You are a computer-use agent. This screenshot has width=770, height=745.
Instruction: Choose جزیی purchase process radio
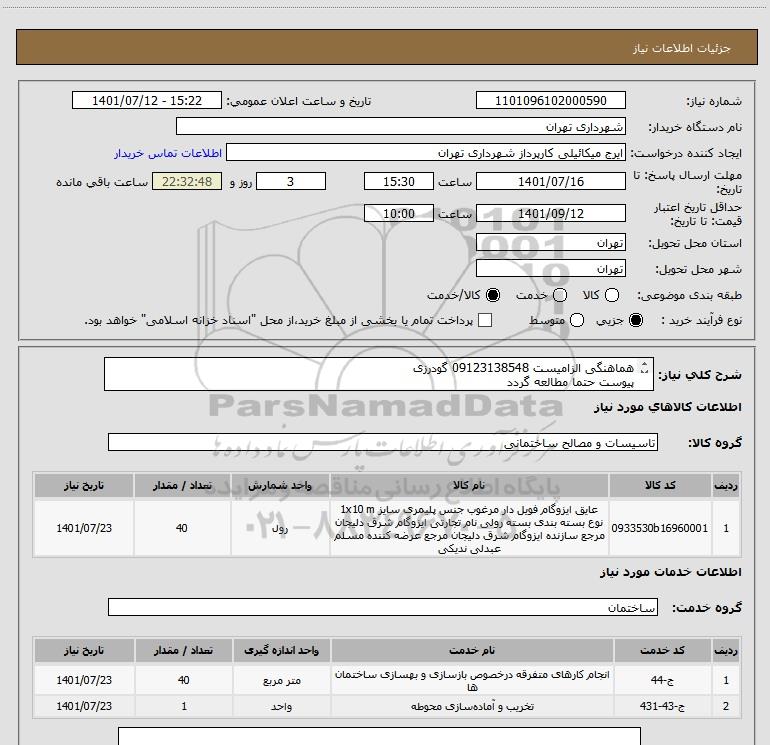(636, 320)
